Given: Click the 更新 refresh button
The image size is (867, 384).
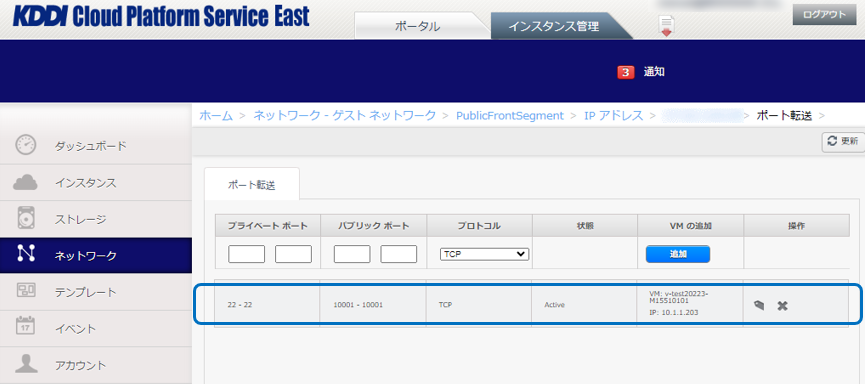Looking at the screenshot, I should 843,142.
